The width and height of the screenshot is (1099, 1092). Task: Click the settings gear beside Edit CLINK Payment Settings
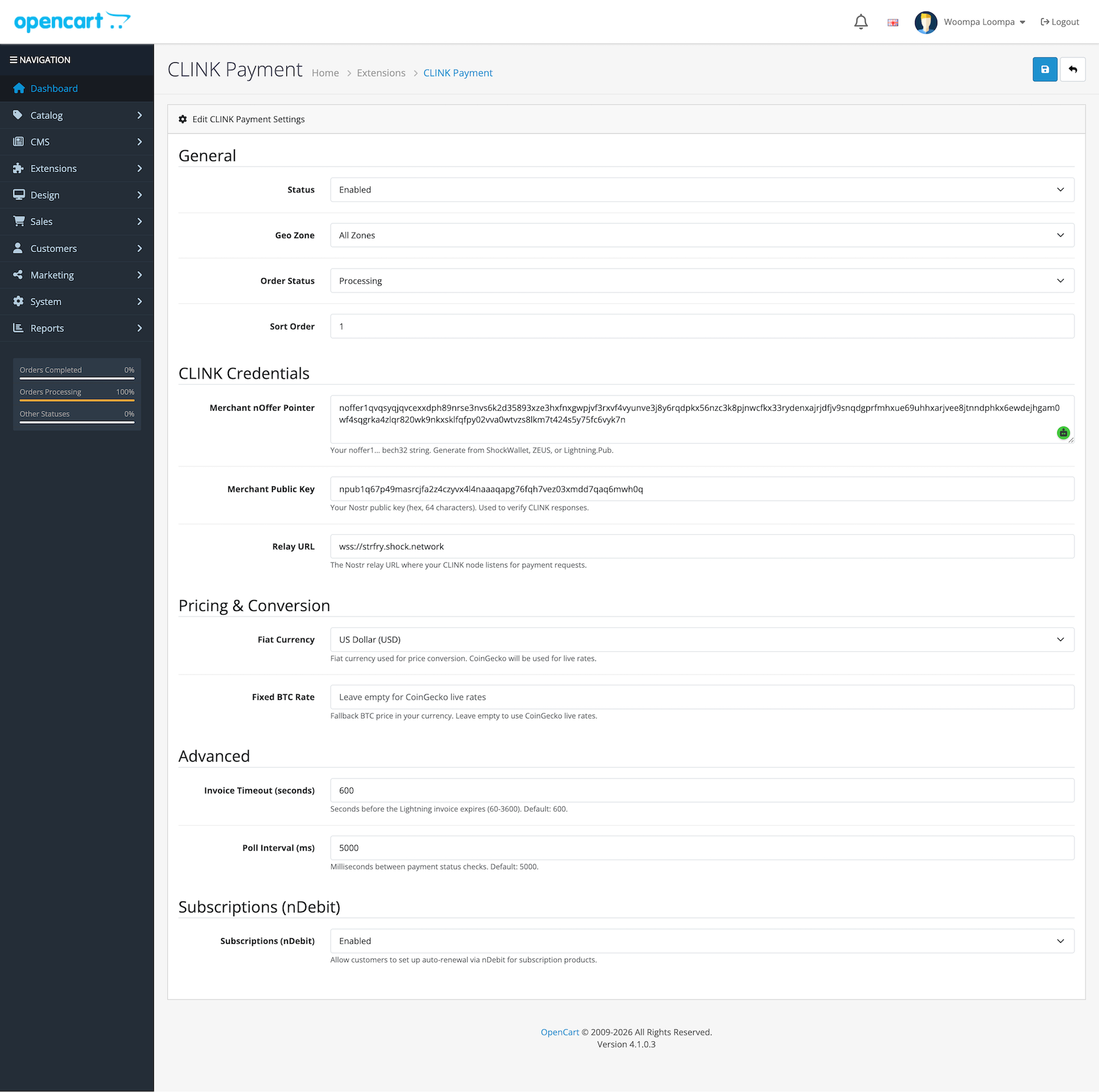click(183, 119)
